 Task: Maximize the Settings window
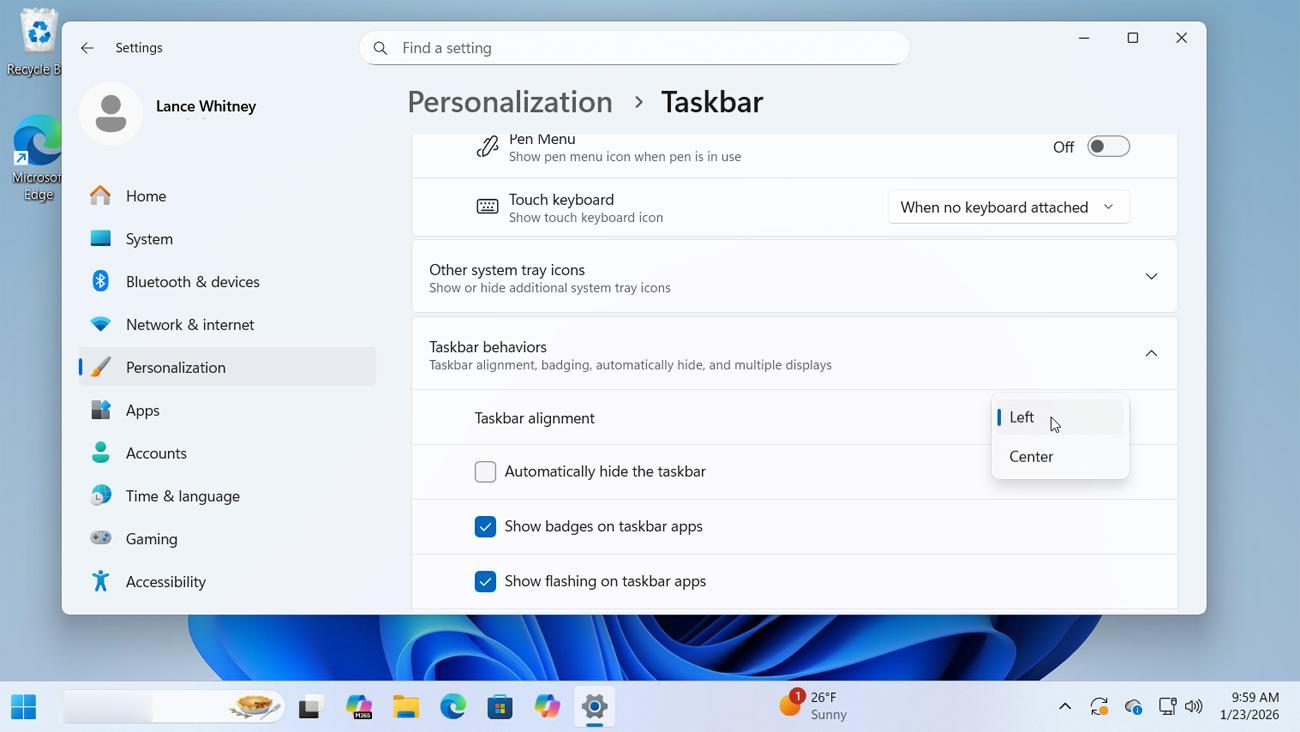[1132, 38]
